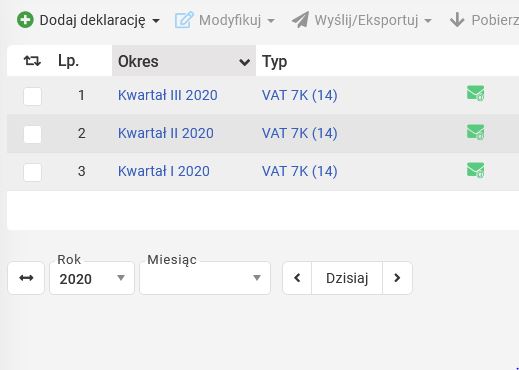Click the Modyfikuj pencil edit icon

[184, 20]
